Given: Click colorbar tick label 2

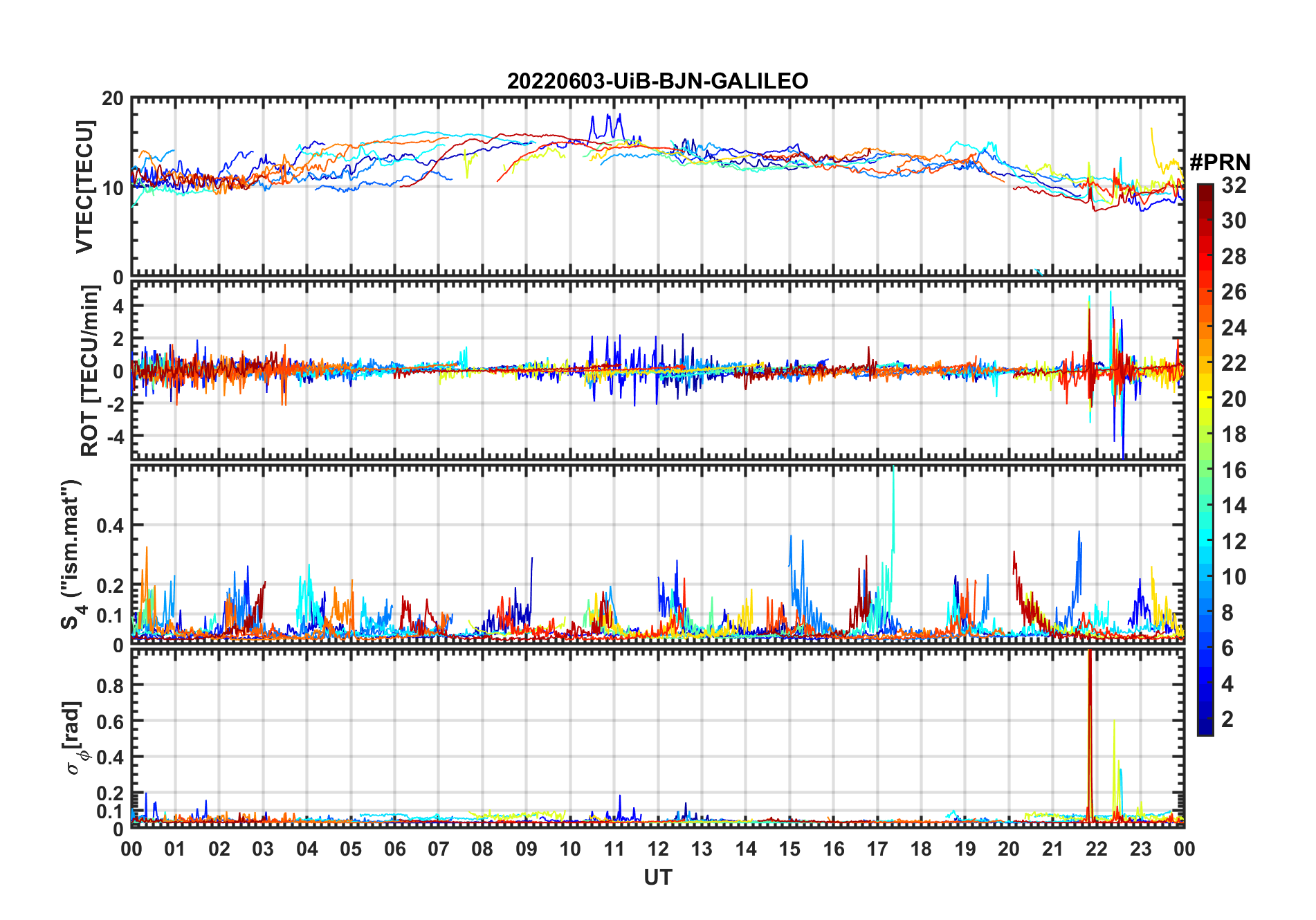Looking at the screenshot, I should [x=1228, y=719].
